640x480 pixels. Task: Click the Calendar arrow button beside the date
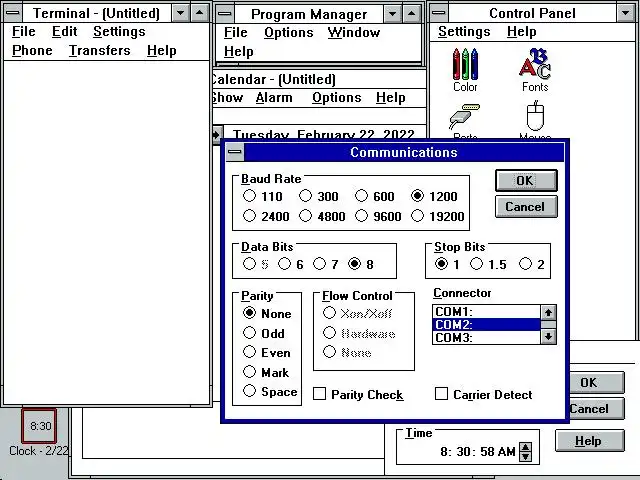point(217,135)
